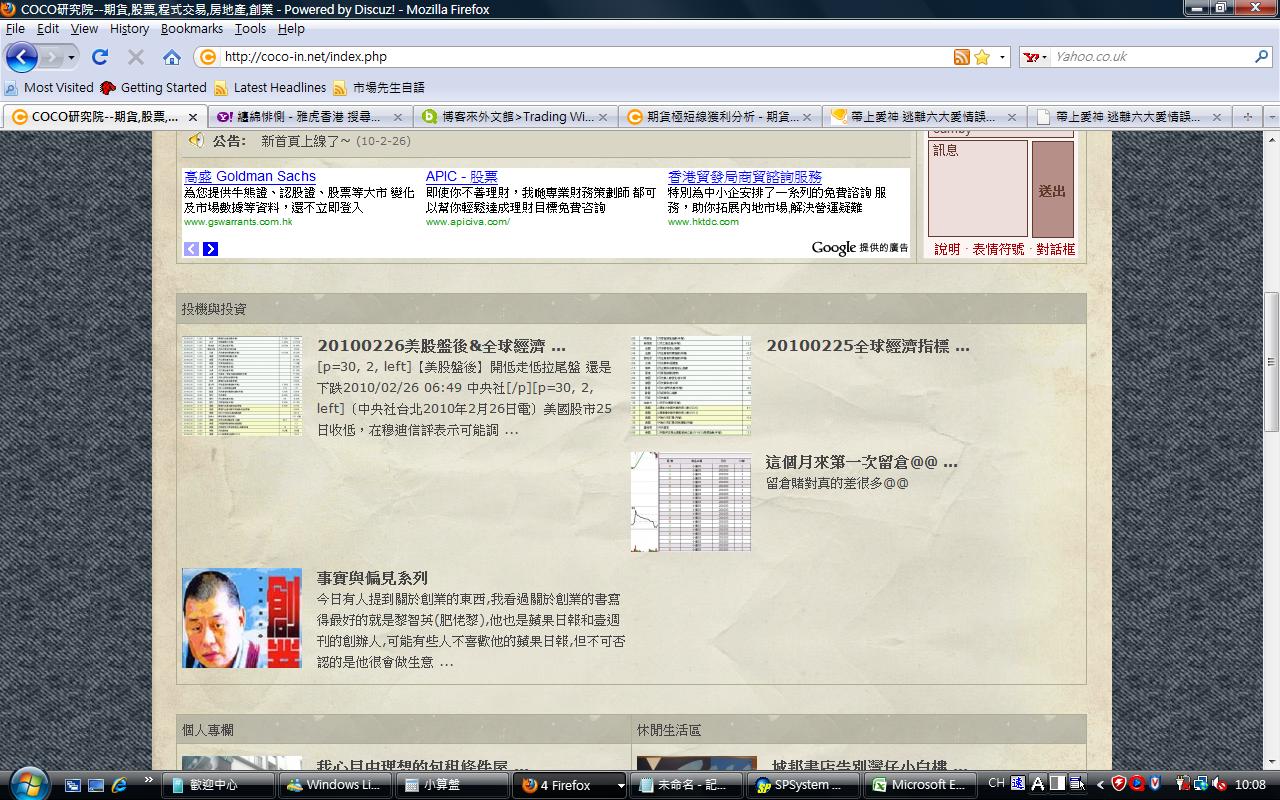Open the 20100226美股盤後 spreadsheet thumbnail

242,386
